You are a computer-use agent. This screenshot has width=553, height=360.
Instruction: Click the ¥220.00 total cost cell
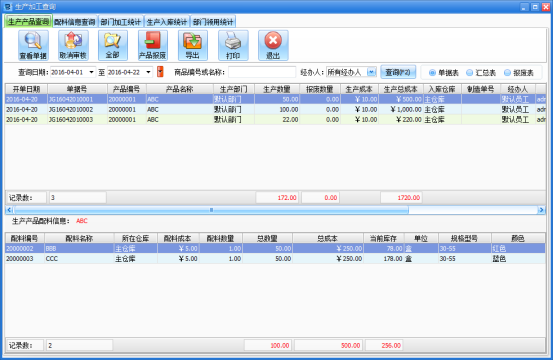click(x=401, y=120)
